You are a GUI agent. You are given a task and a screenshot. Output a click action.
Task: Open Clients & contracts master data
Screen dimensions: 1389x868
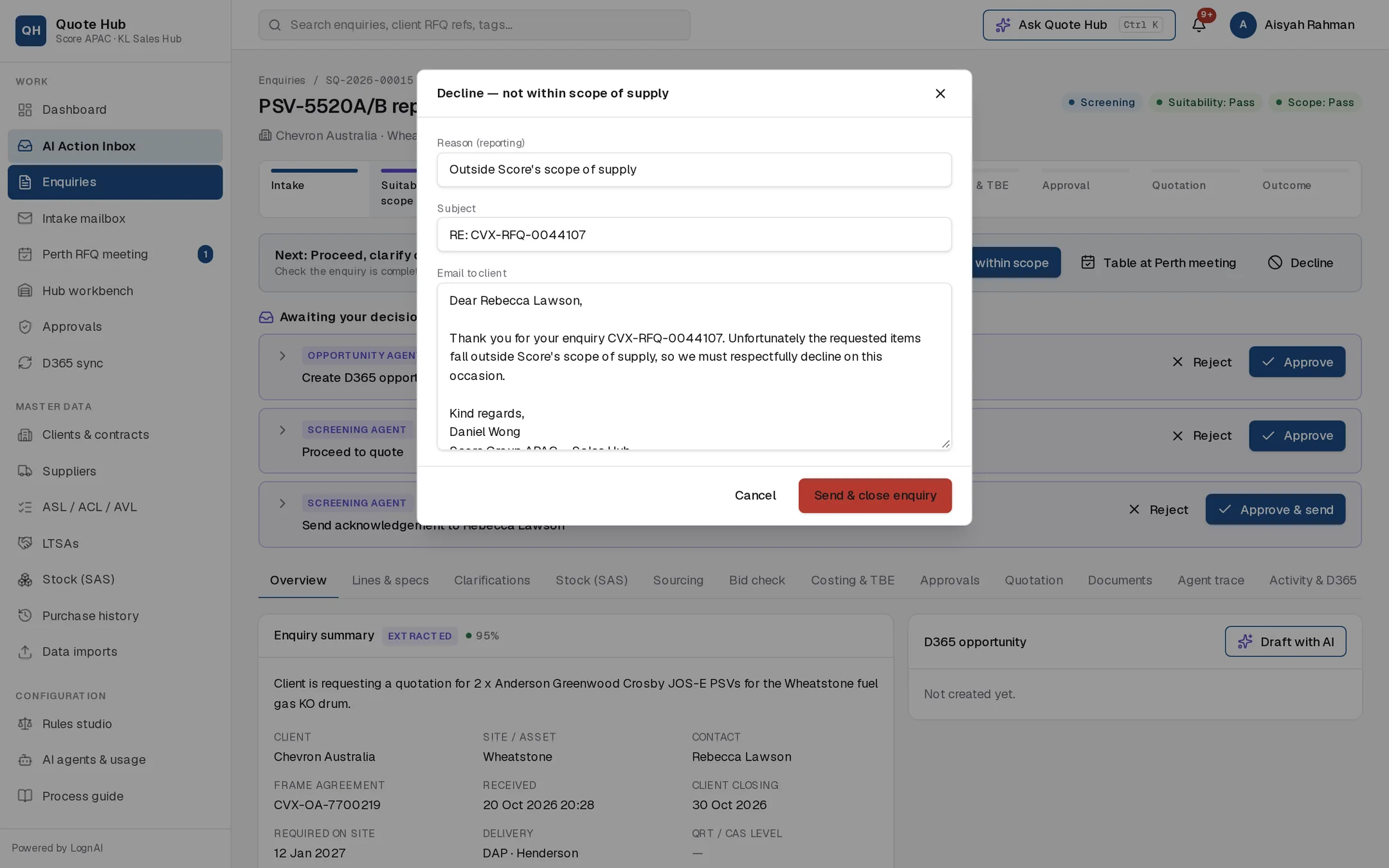[x=115, y=435]
